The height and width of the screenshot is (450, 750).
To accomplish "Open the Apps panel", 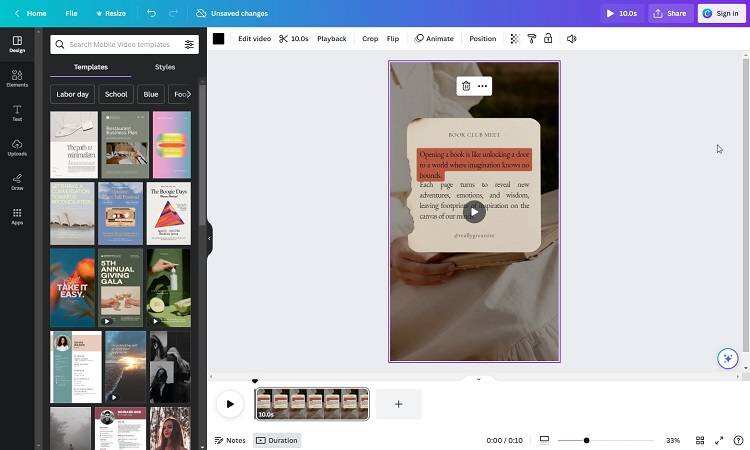I will click(x=17, y=216).
